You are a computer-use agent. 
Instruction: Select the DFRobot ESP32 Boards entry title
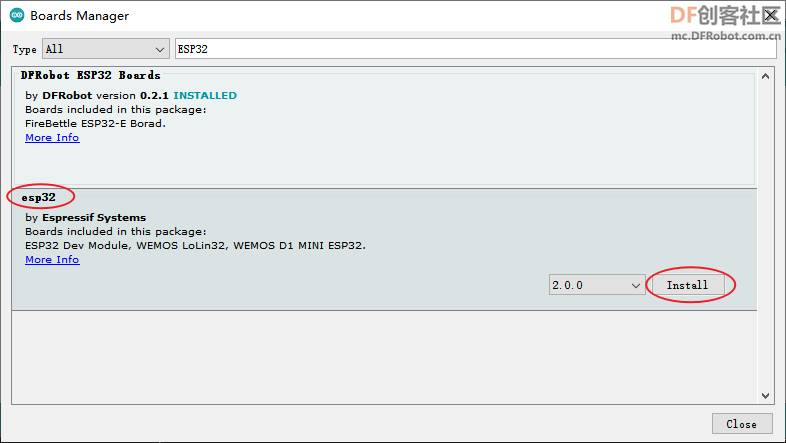pyautogui.click(x=90, y=76)
